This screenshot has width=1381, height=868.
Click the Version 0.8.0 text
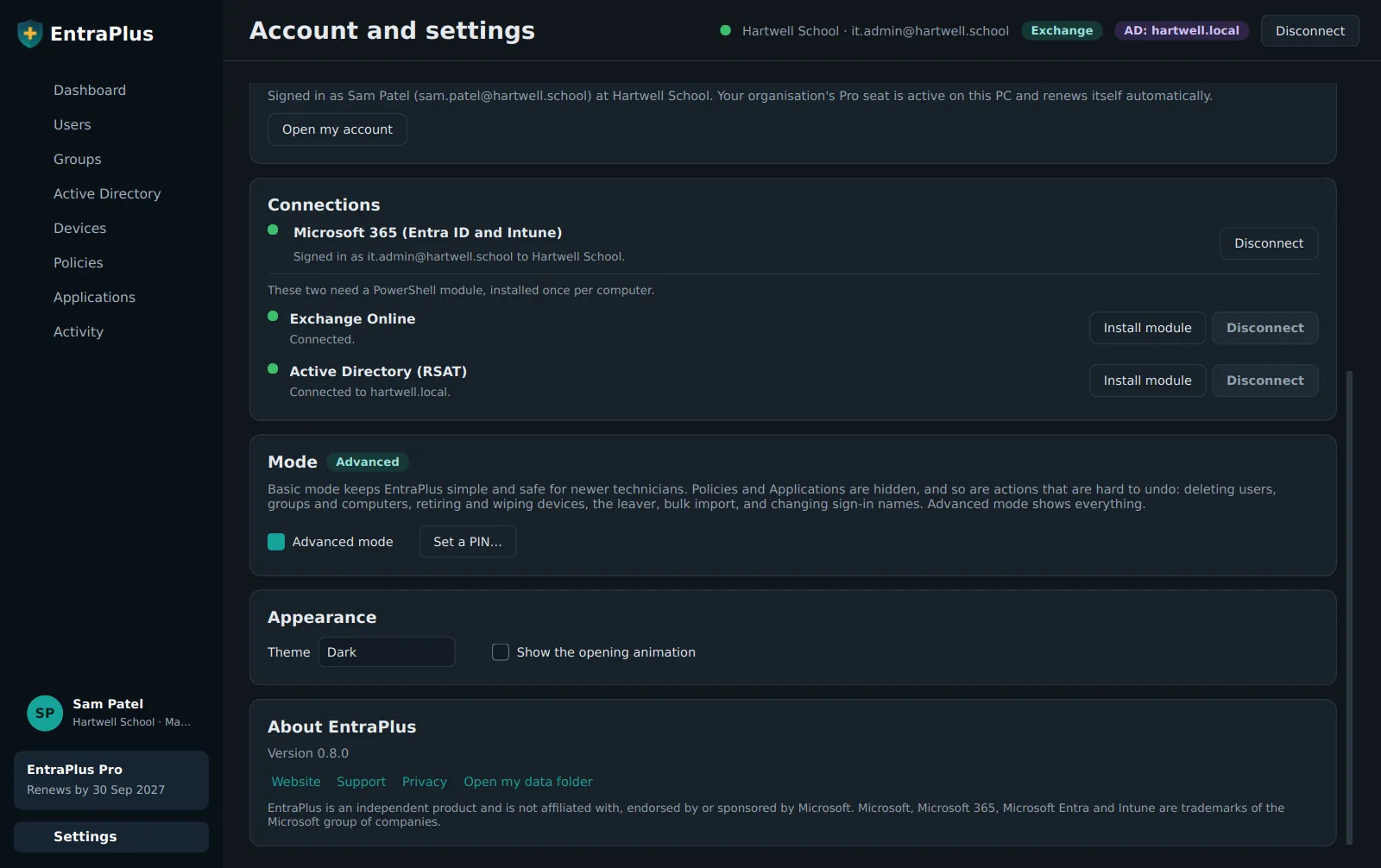point(308,753)
